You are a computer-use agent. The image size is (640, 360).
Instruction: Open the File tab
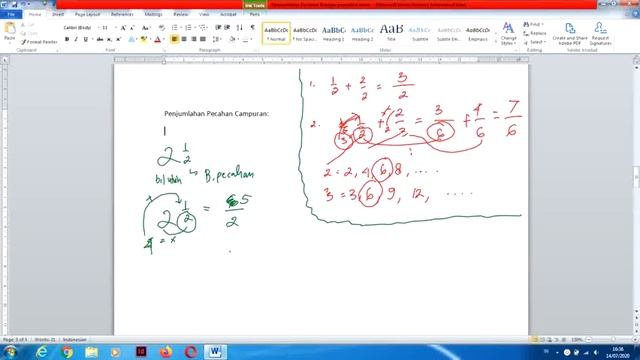(11, 14)
